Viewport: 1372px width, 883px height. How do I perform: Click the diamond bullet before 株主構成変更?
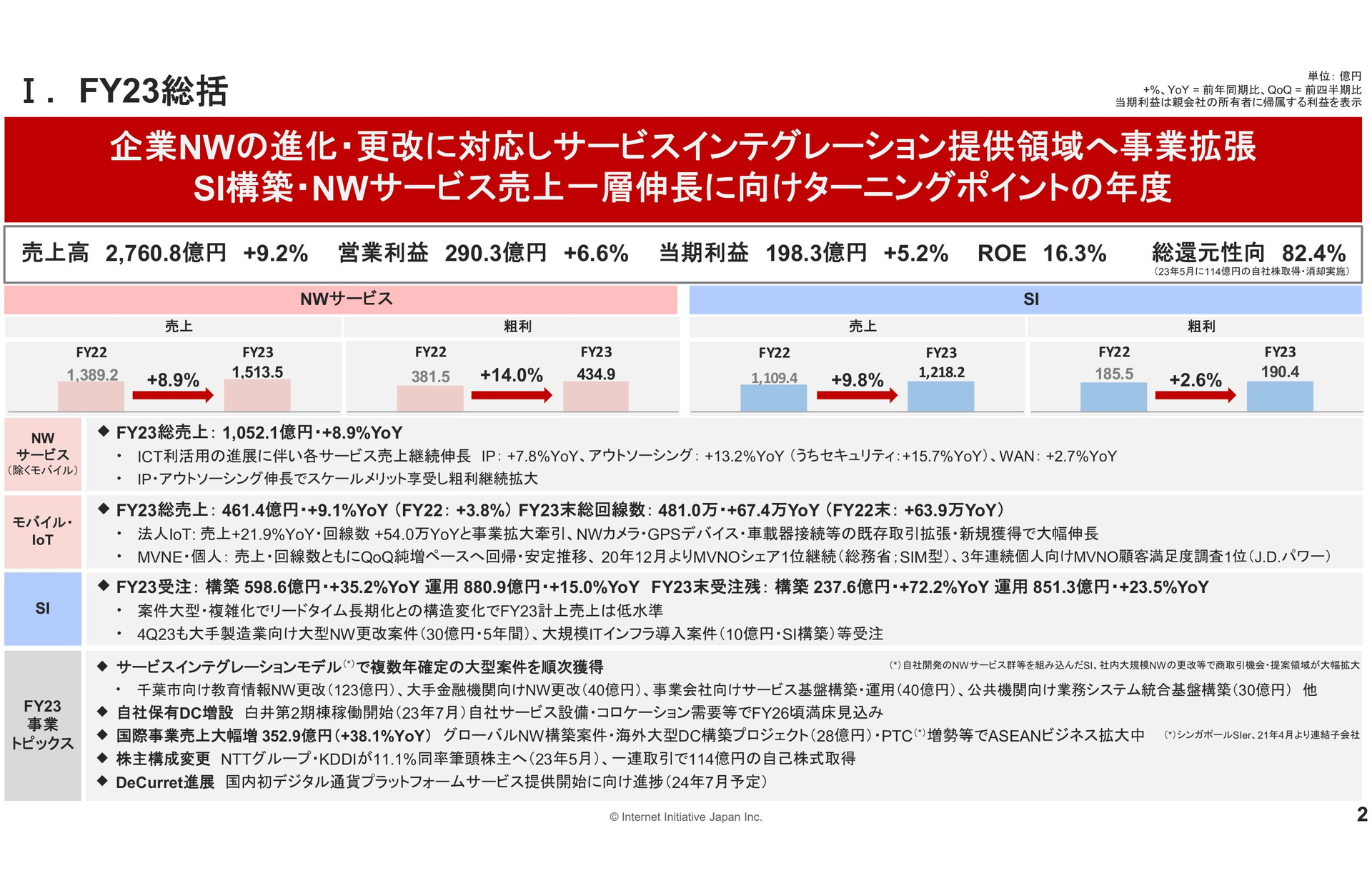click(103, 757)
